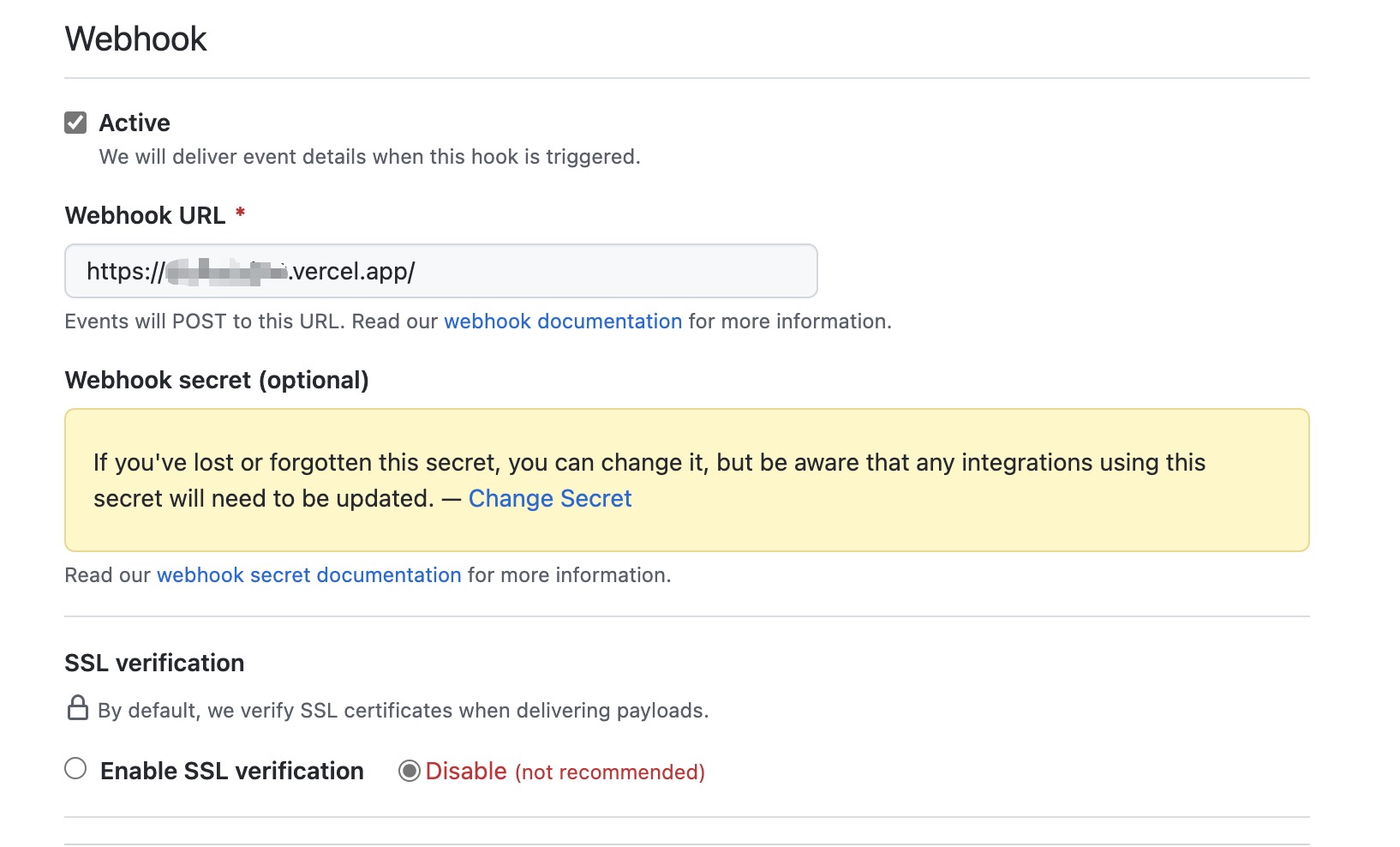Click the bold "Active" label text
This screenshot has height=847, width=1400.
point(135,123)
